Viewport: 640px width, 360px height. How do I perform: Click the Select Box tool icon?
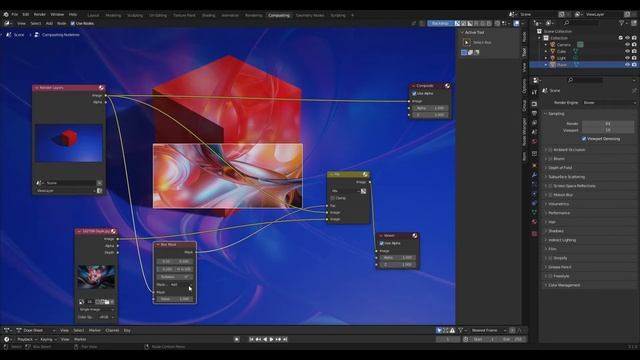[467, 42]
